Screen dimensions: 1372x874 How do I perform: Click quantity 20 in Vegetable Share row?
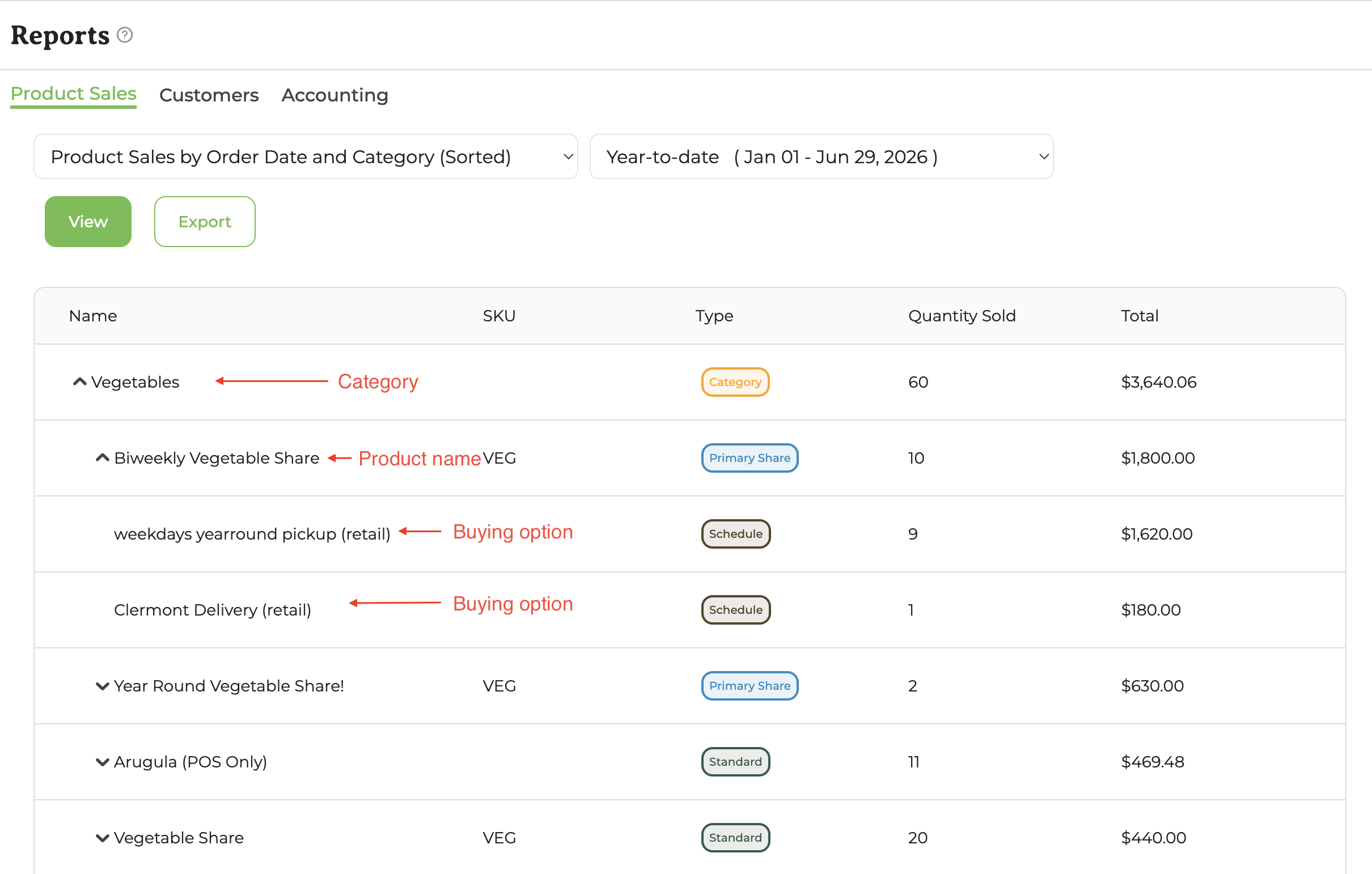(x=918, y=838)
